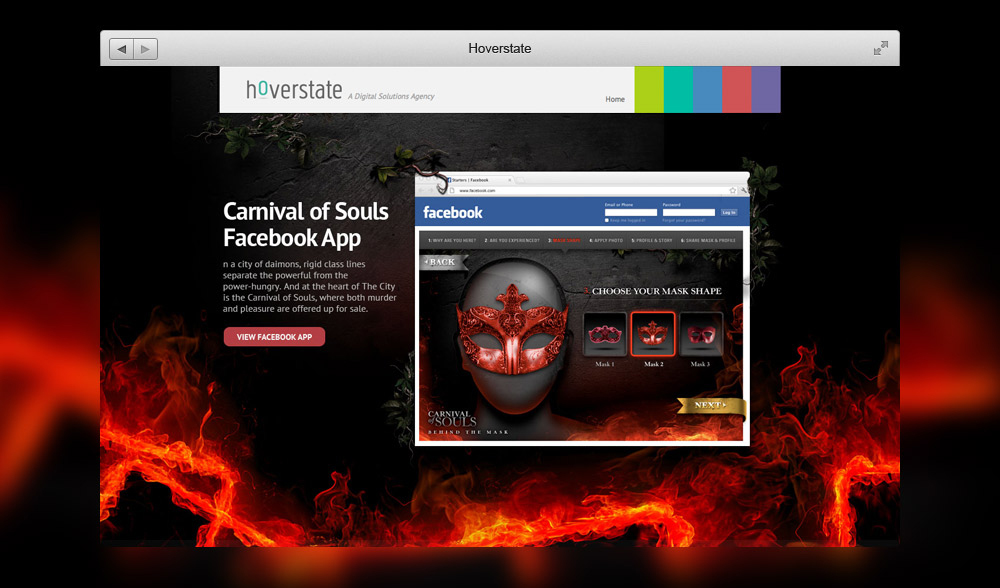Click the View Facebook App button
The image size is (1000, 588).
click(274, 337)
